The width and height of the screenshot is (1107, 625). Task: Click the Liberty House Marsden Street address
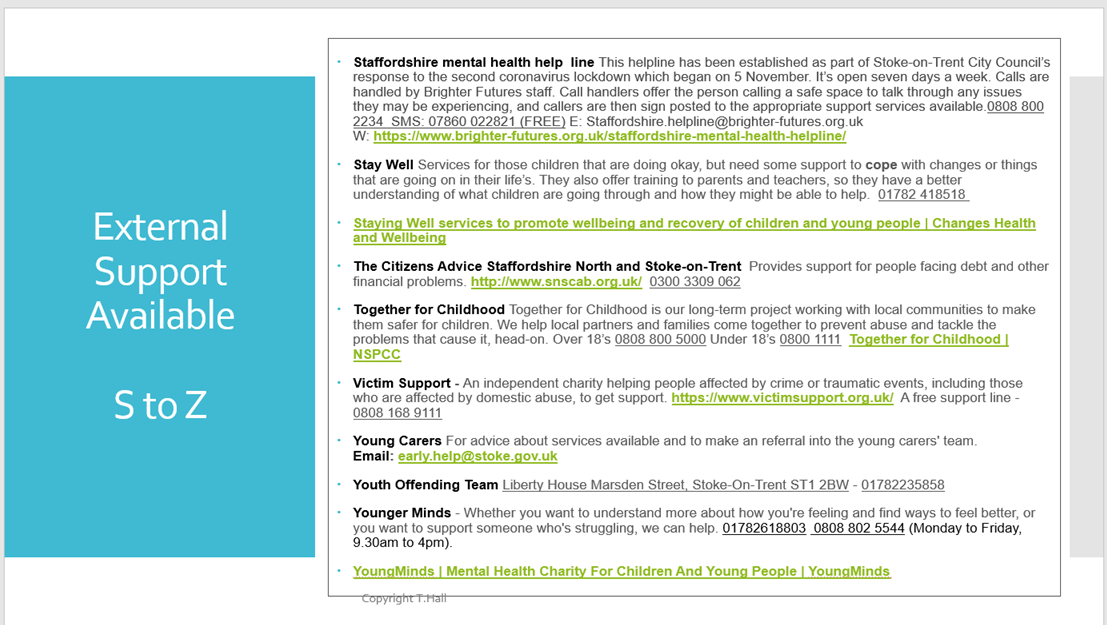pos(675,485)
